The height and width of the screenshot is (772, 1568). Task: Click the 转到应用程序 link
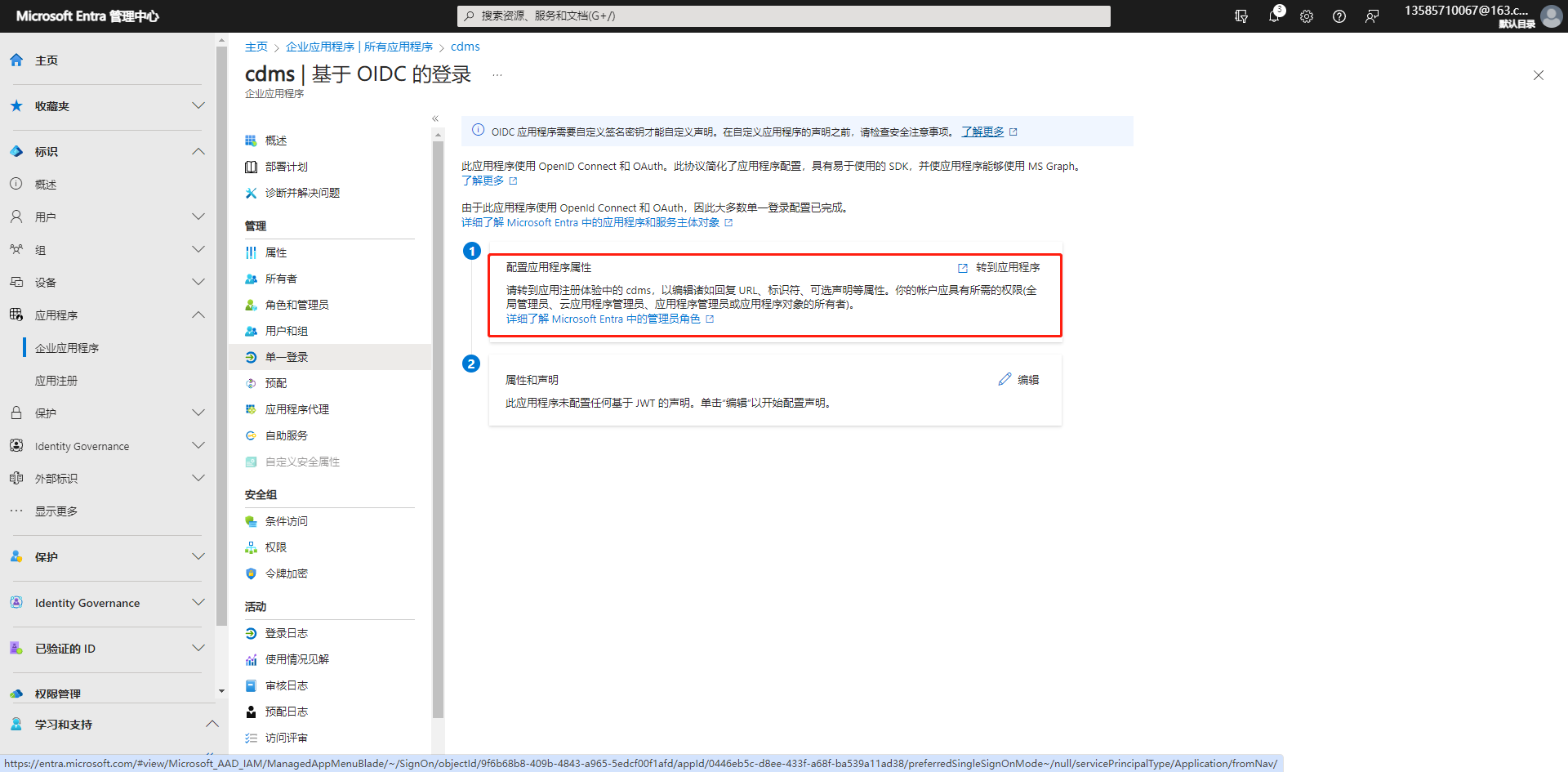1007,267
